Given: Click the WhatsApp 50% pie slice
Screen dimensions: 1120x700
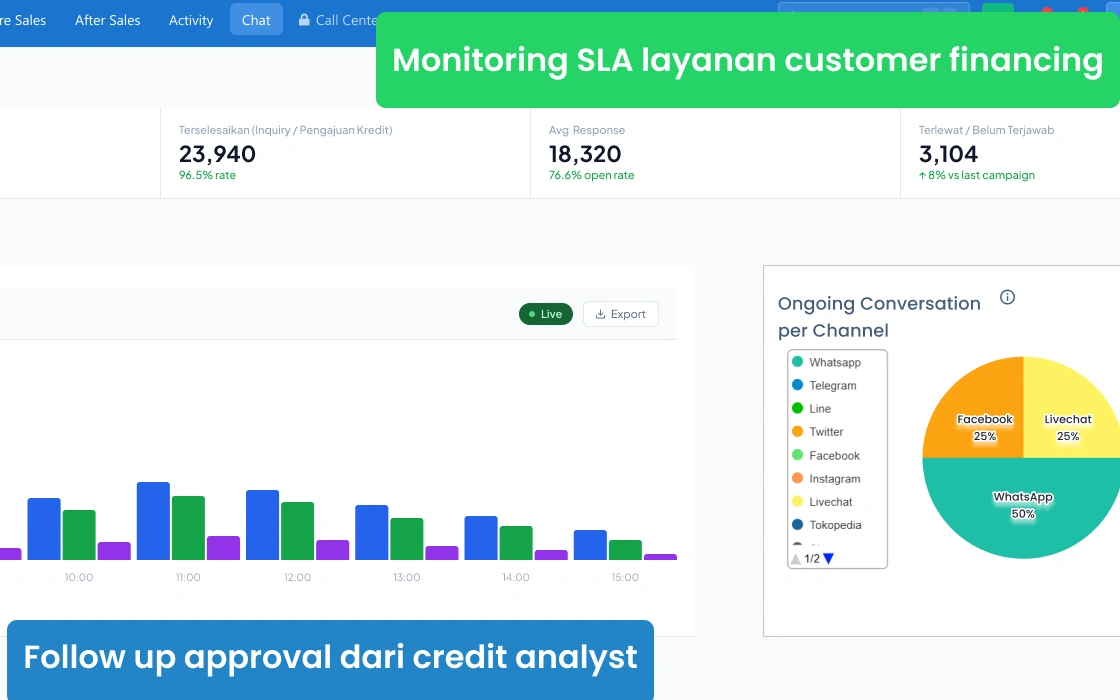Looking at the screenshot, I should pos(1023,507).
